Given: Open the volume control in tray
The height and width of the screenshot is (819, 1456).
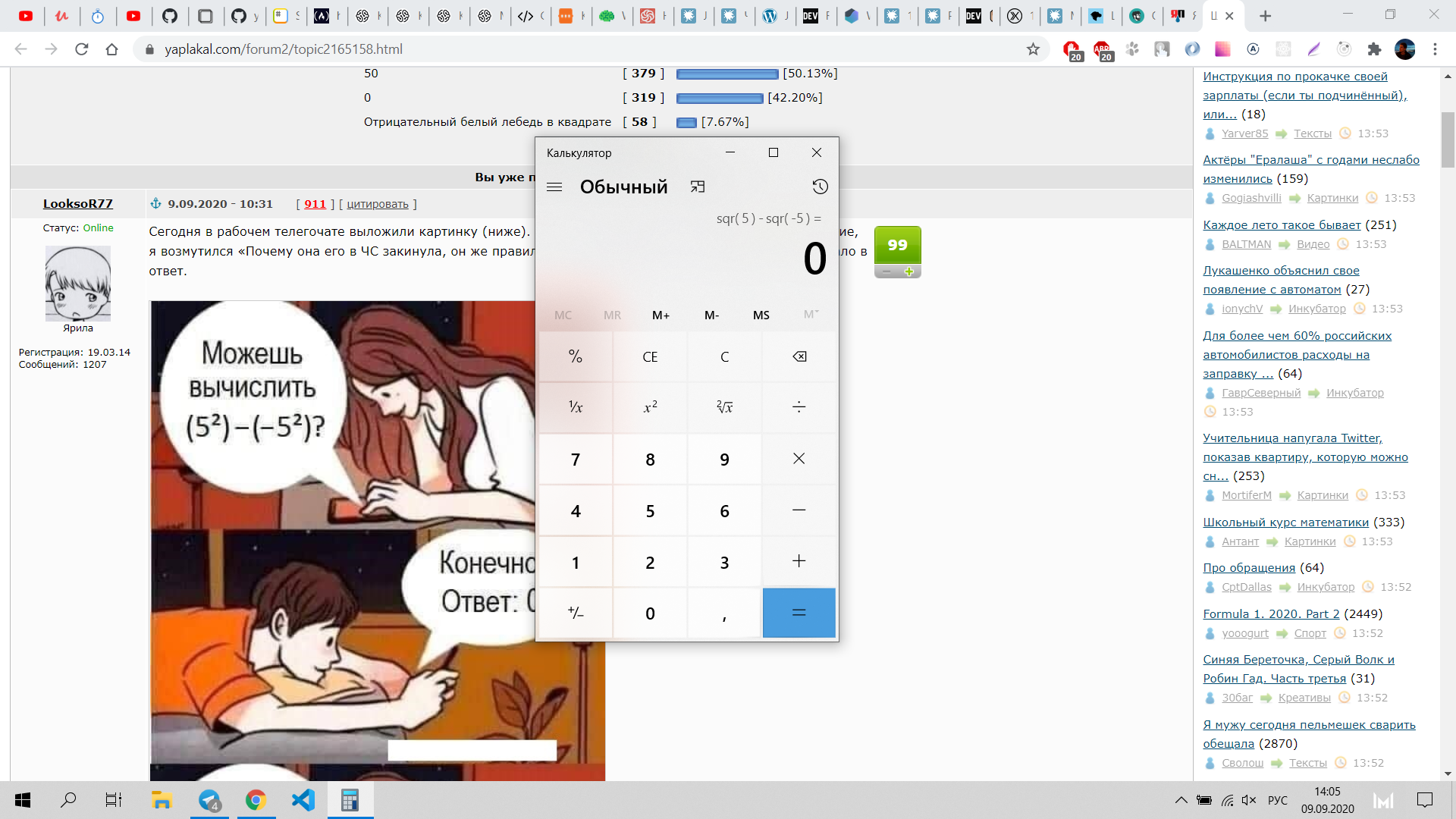Looking at the screenshot, I should [x=1249, y=800].
